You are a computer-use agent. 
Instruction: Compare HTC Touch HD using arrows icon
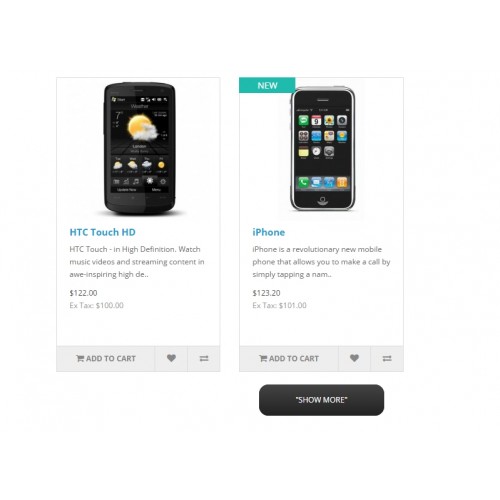click(x=204, y=358)
